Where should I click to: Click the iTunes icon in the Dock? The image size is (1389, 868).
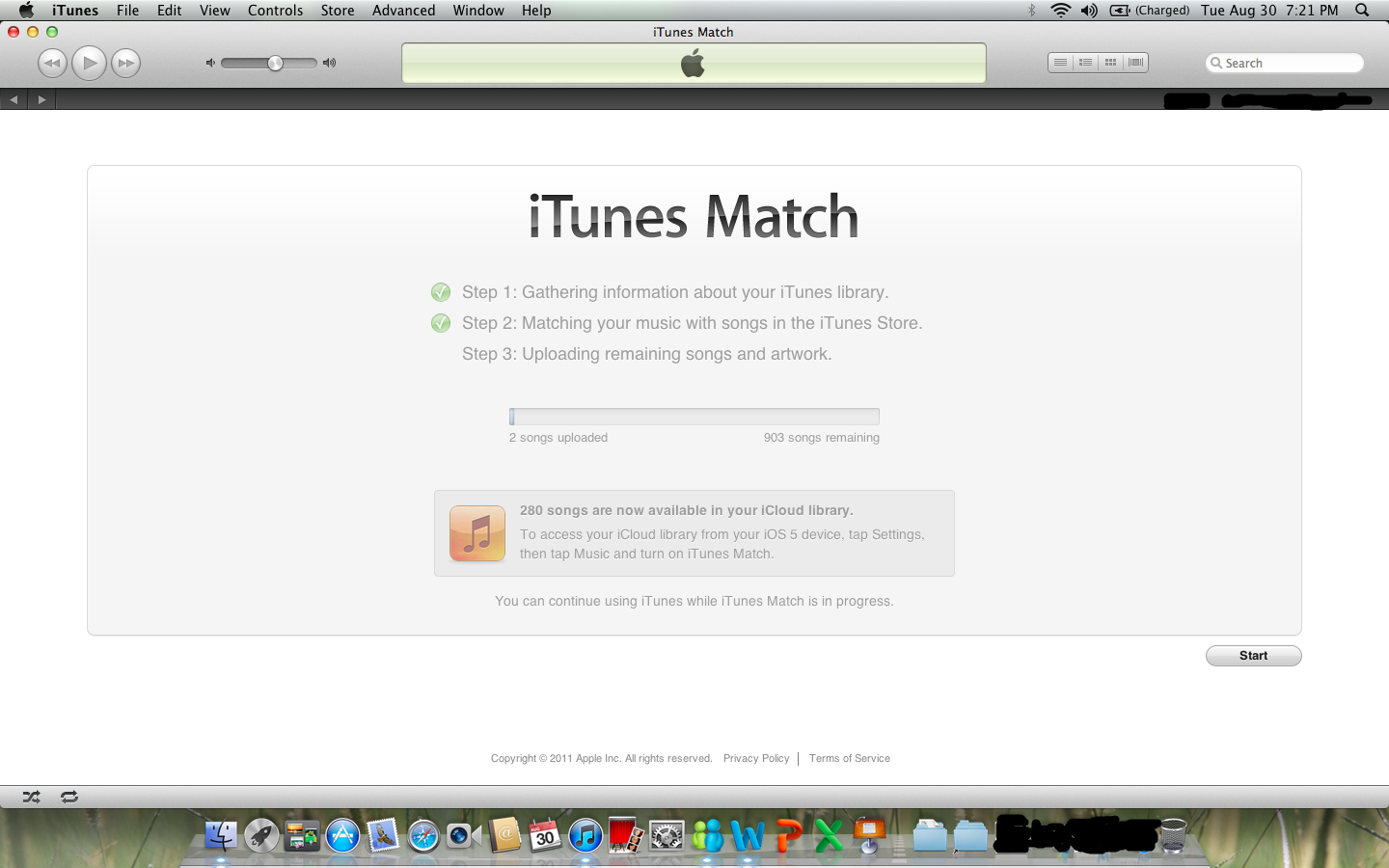(586, 834)
